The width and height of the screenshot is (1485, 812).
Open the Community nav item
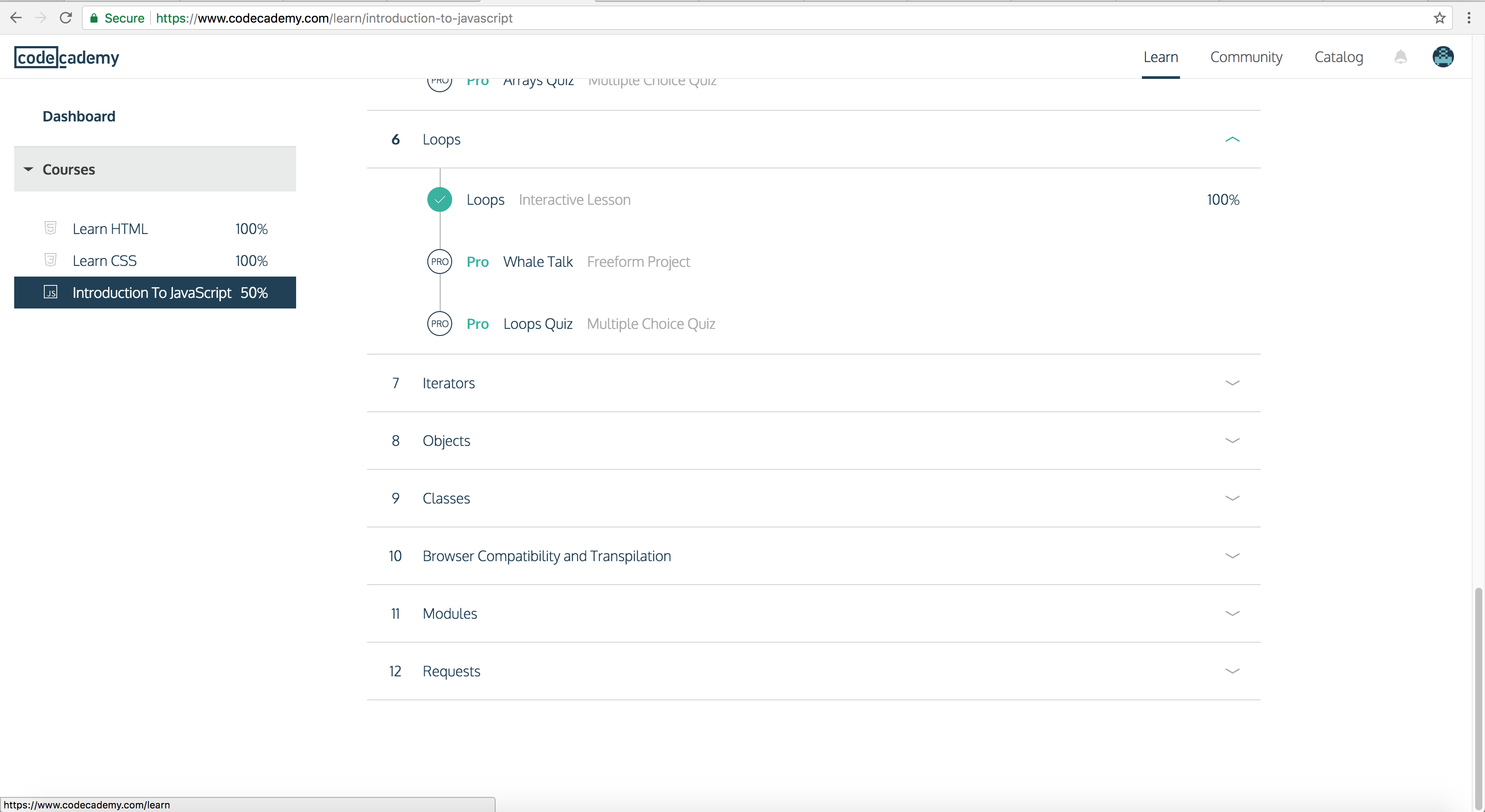click(x=1247, y=57)
